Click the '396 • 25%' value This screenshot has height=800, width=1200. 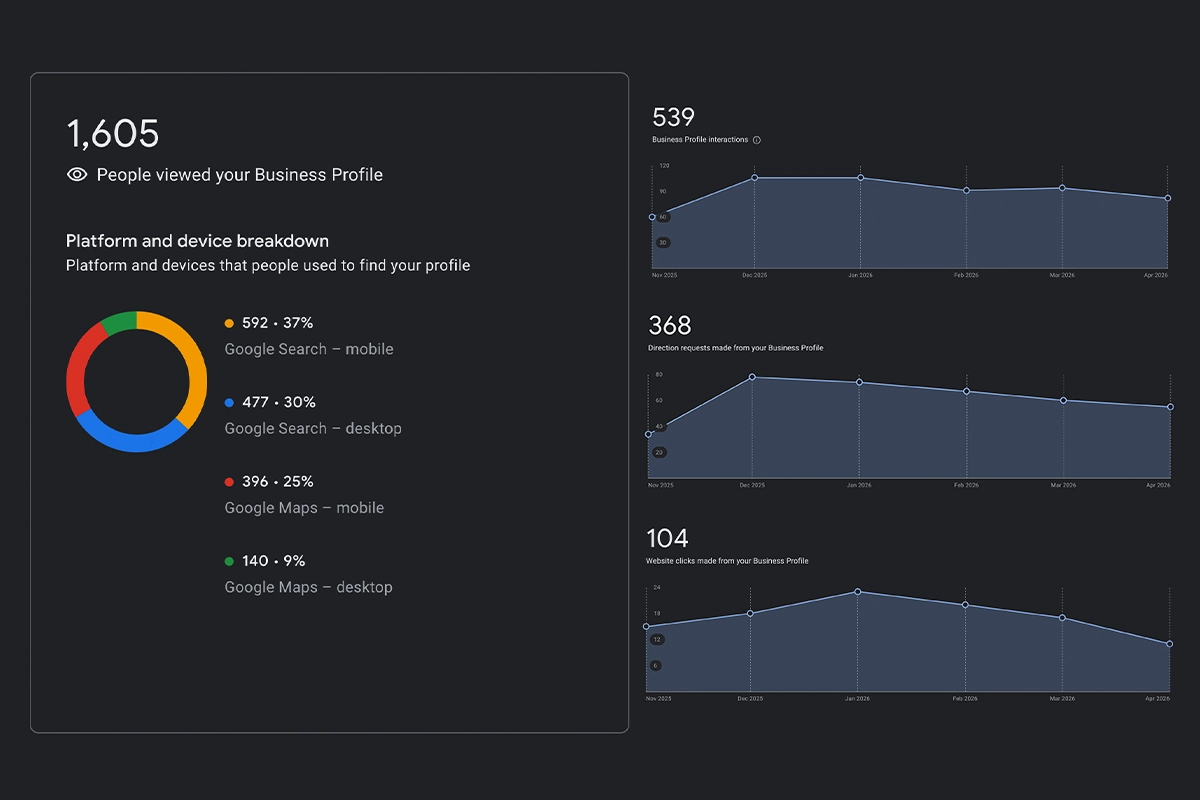(278, 482)
